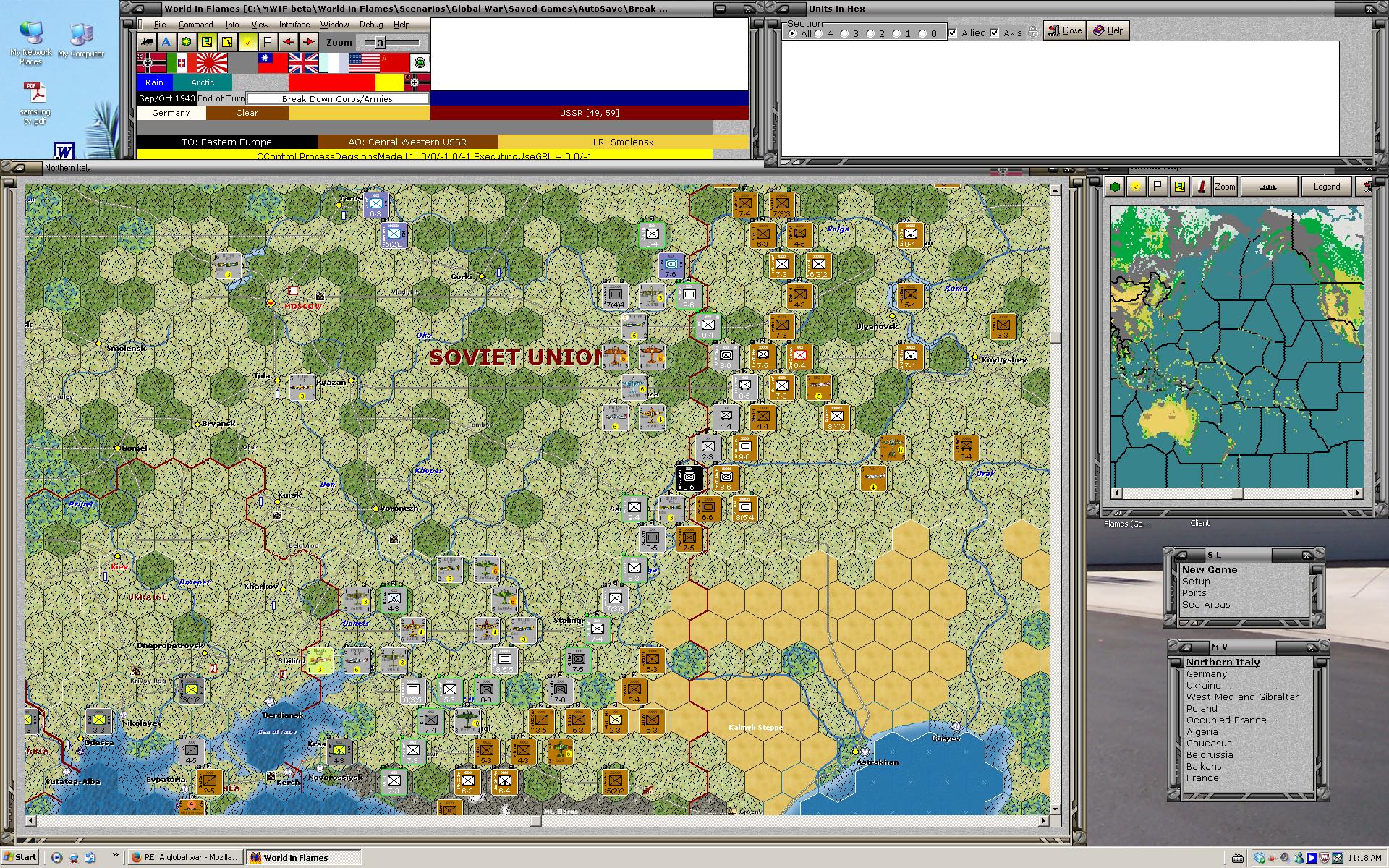Click the Windows Start button
The width and height of the screenshot is (1389, 868).
(x=20, y=857)
